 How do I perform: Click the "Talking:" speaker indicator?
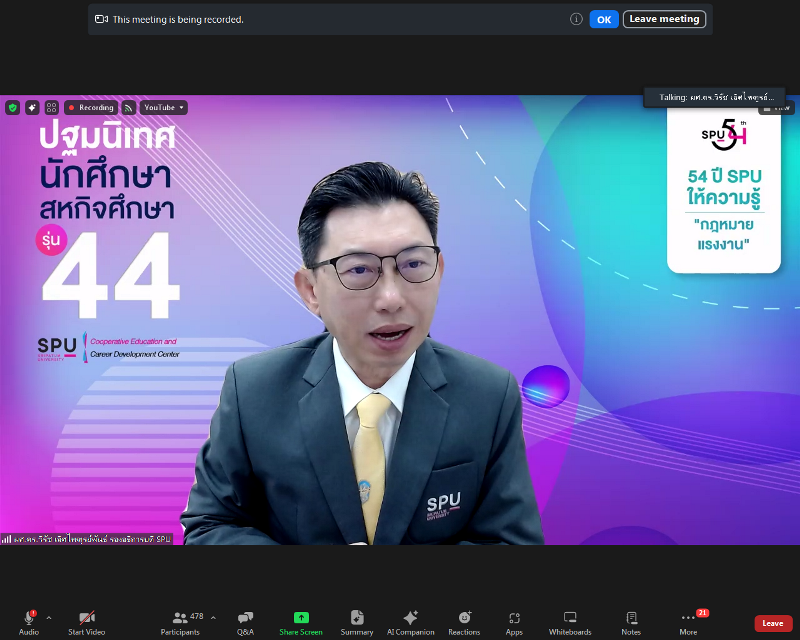[715, 97]
